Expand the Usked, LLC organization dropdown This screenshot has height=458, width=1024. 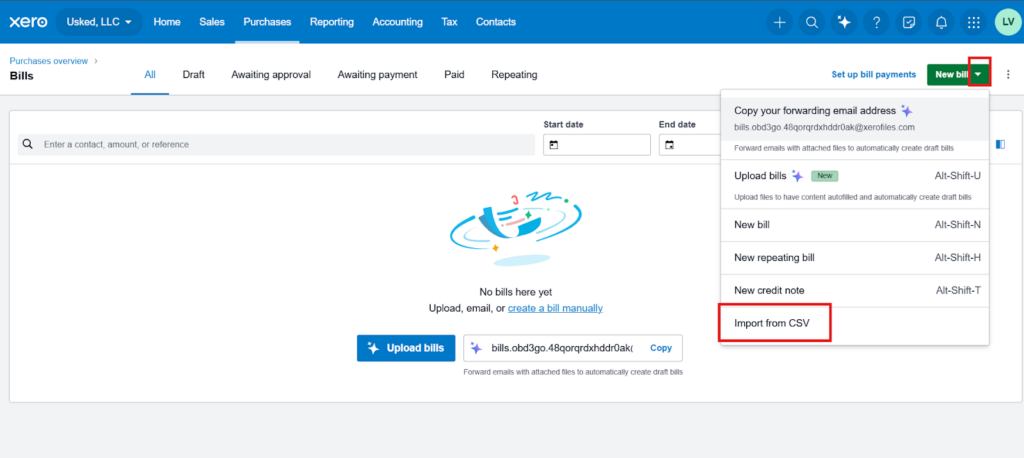coord(99,22)
